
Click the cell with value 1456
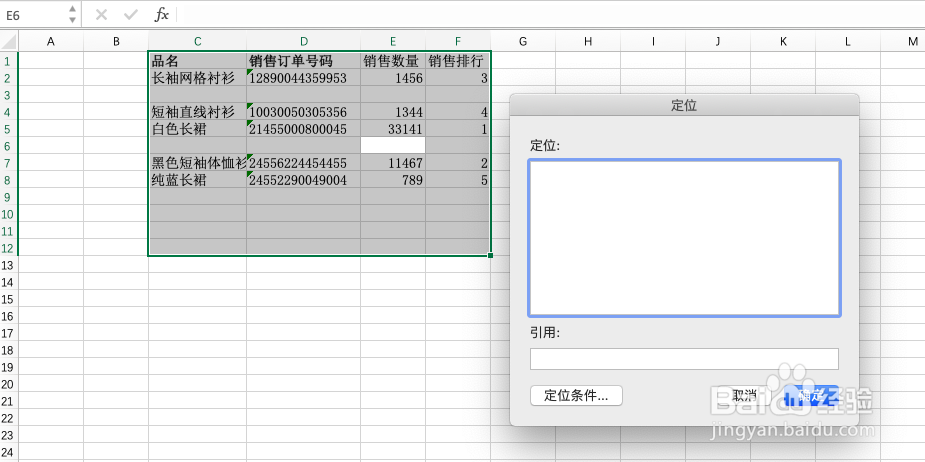pyautogui.click(x=393, y=78)
